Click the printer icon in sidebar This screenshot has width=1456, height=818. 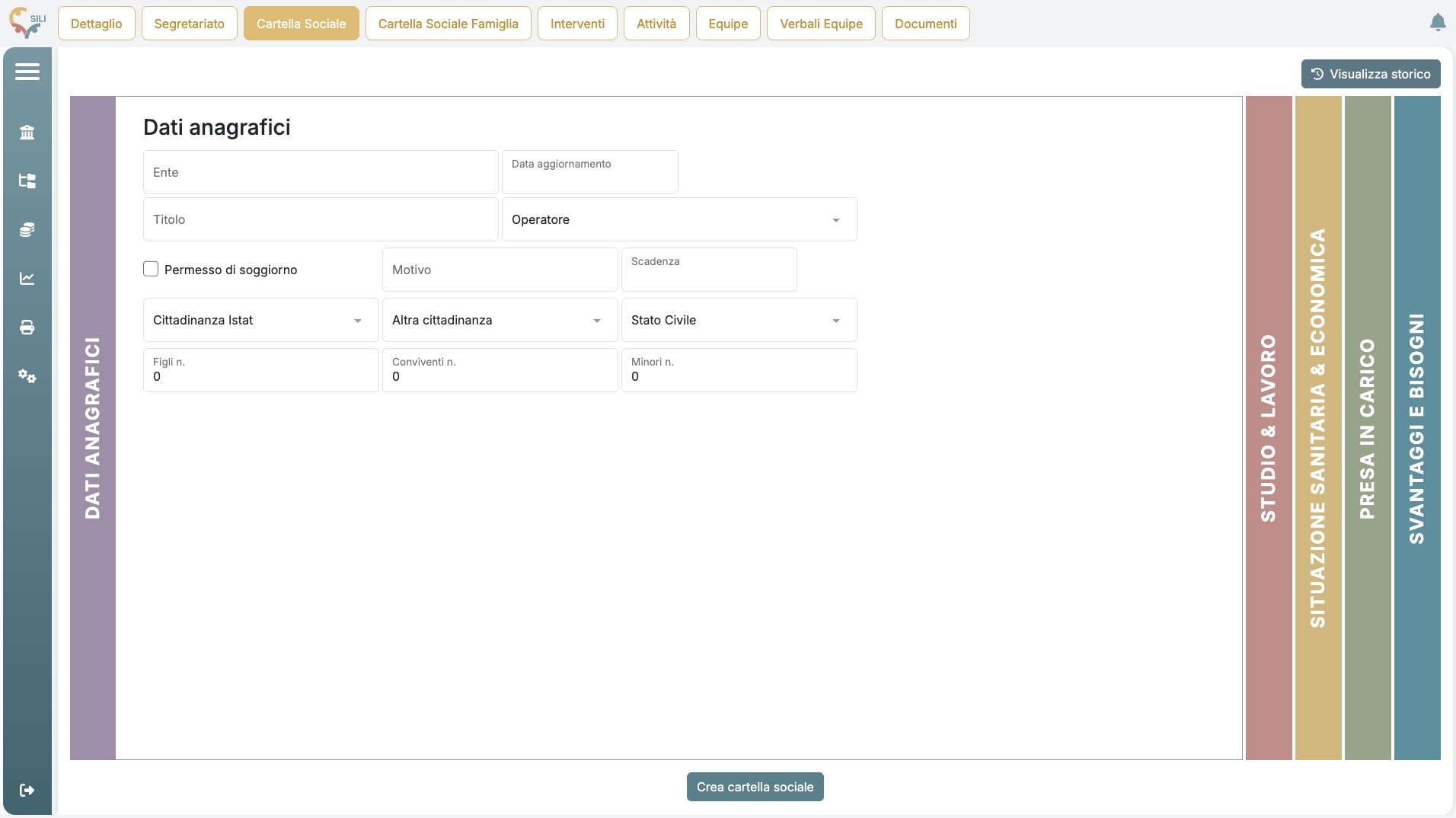[27, 328]
